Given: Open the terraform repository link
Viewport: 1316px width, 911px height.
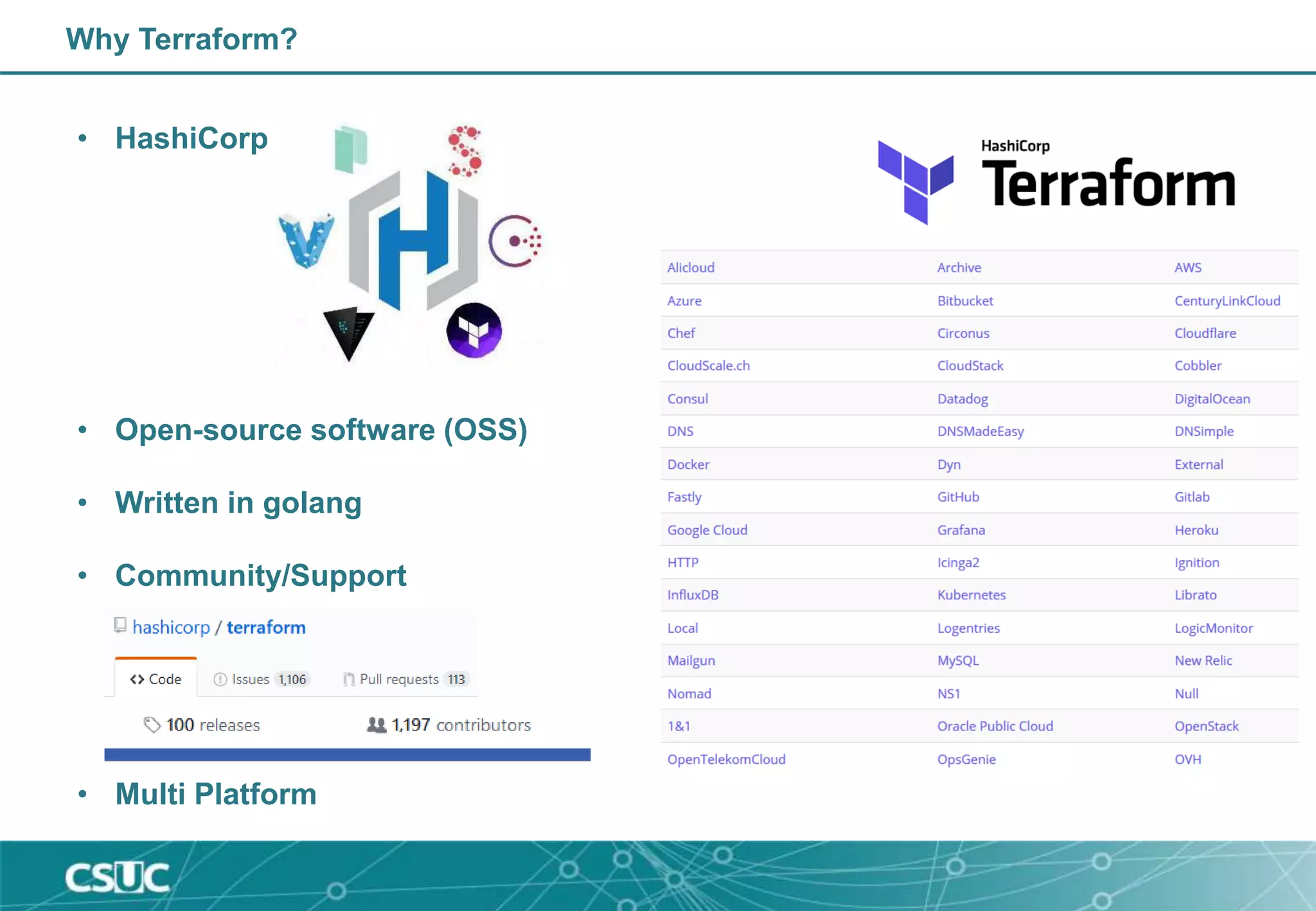Looking at the screenshot, I should click(266, 627).
